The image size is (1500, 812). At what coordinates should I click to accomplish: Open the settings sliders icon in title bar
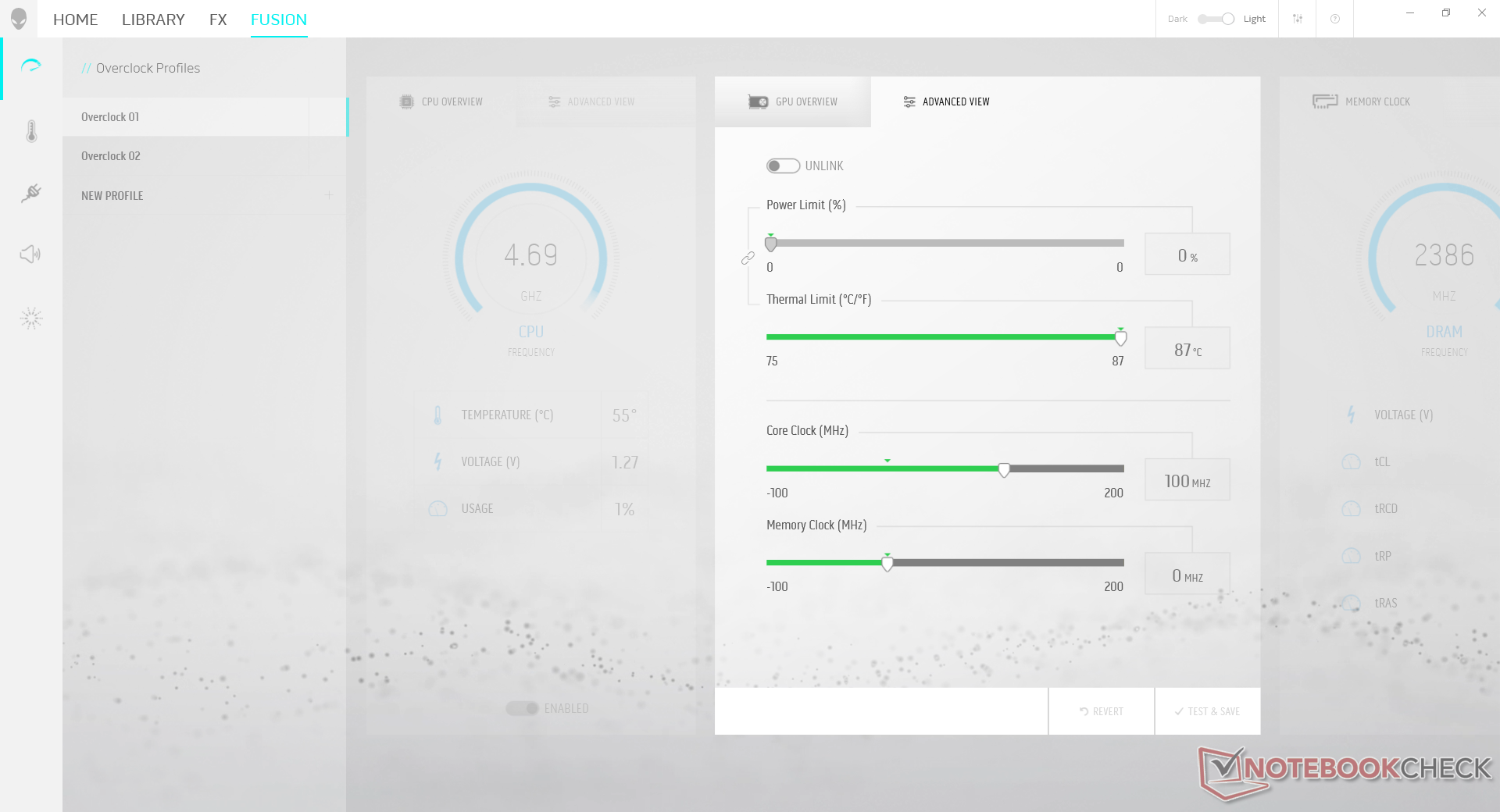click(x=1297, y=19)
